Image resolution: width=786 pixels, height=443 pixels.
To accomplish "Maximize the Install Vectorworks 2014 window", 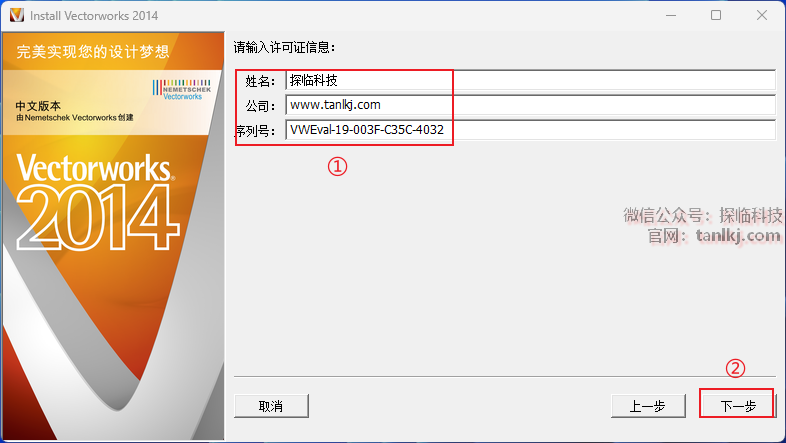I will 716,16.
